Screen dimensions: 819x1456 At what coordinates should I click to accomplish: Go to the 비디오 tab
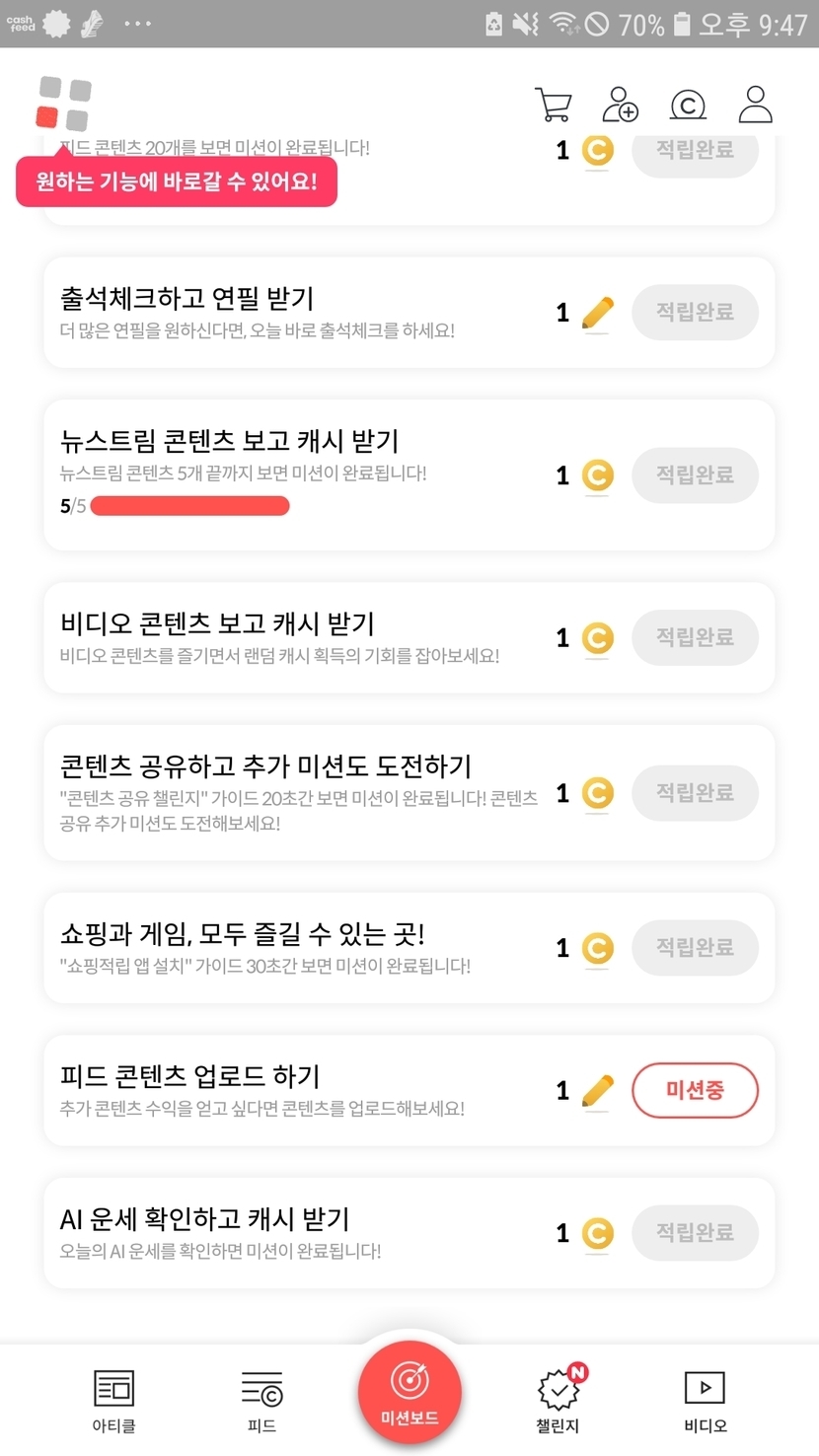coord(705,1399)
